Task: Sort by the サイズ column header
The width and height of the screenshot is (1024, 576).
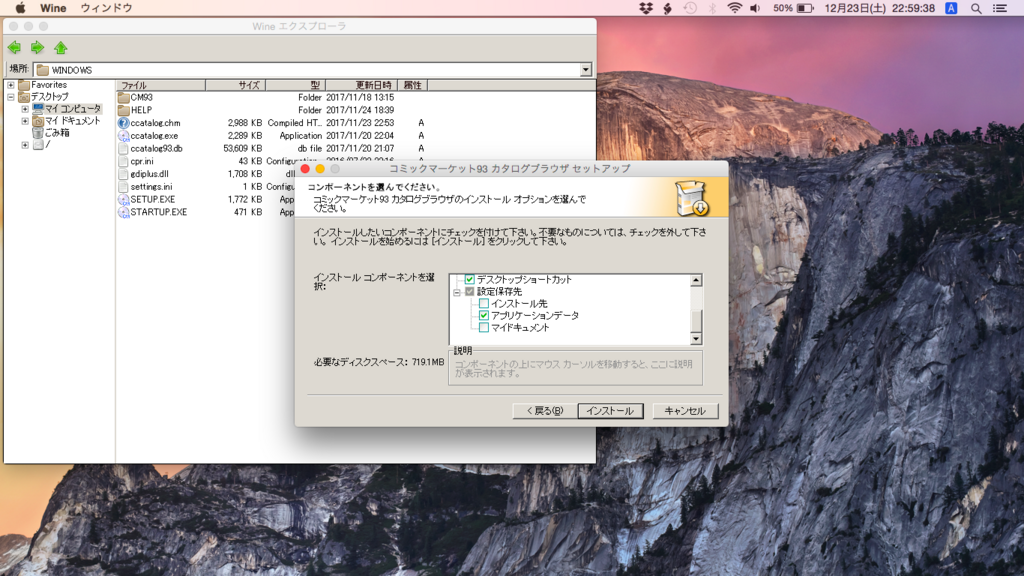Action: [x=235, y=85]
